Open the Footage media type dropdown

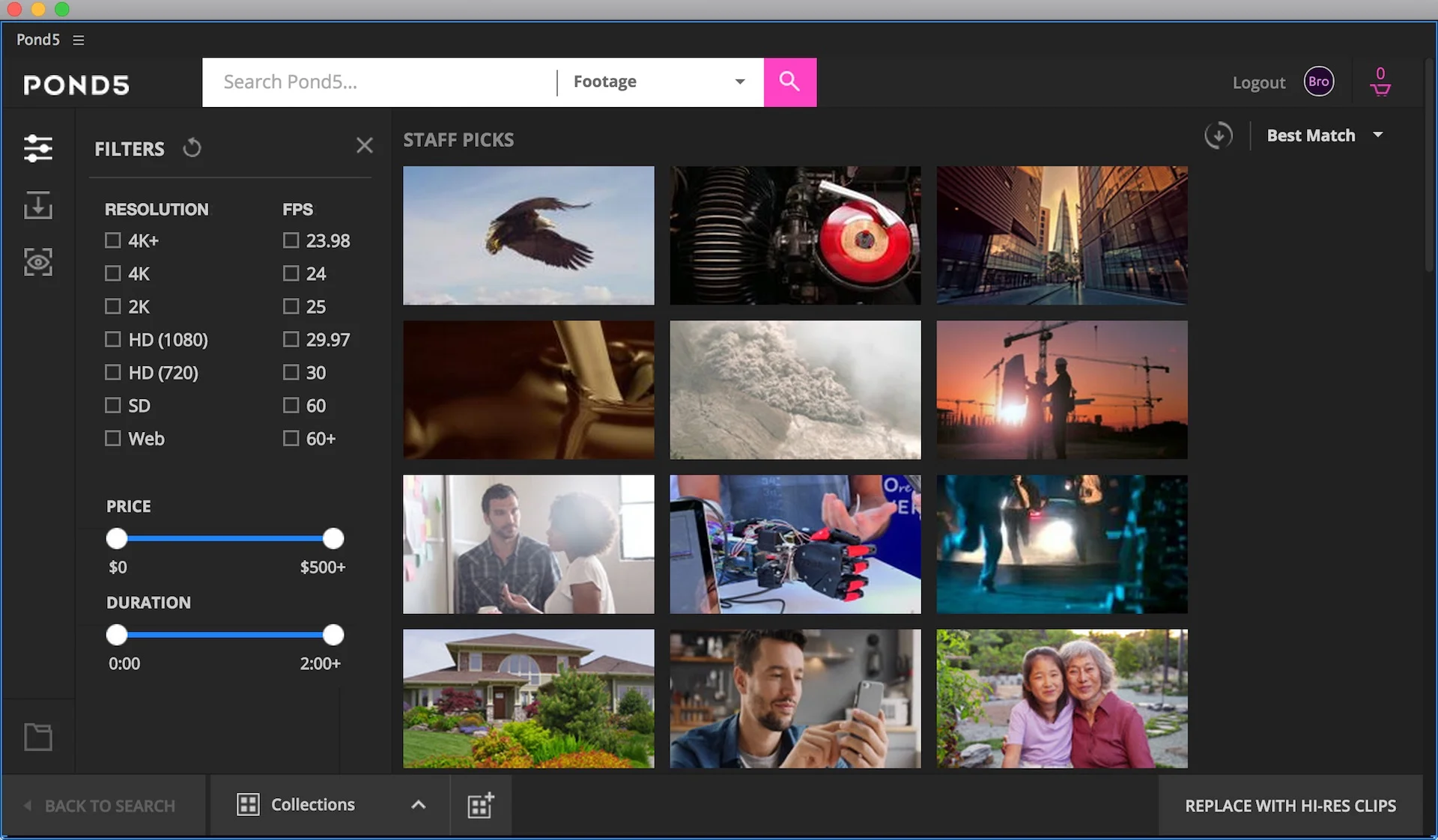click(x=659, y=82)
